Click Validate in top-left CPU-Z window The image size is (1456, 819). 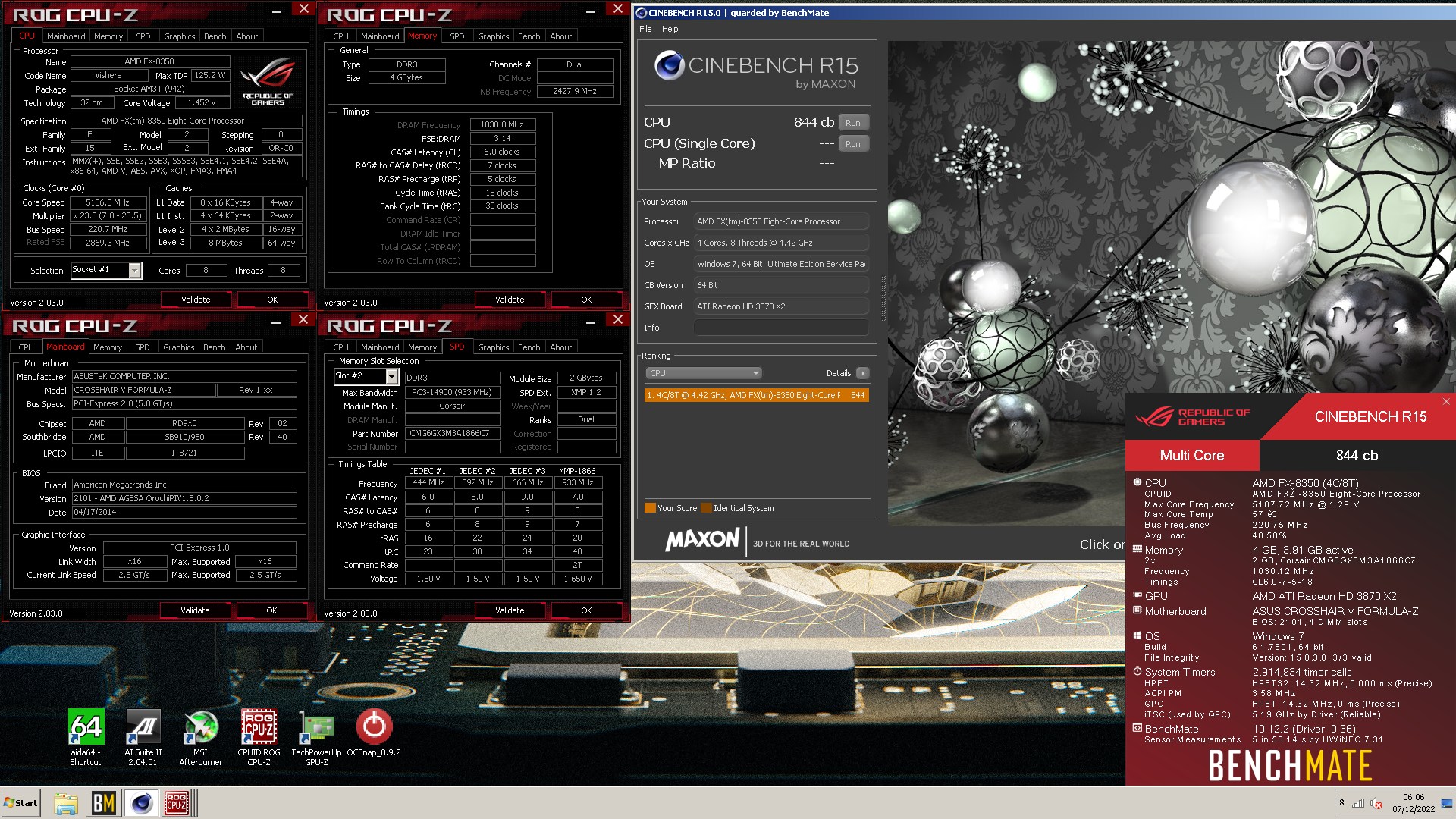click(196, 300)
